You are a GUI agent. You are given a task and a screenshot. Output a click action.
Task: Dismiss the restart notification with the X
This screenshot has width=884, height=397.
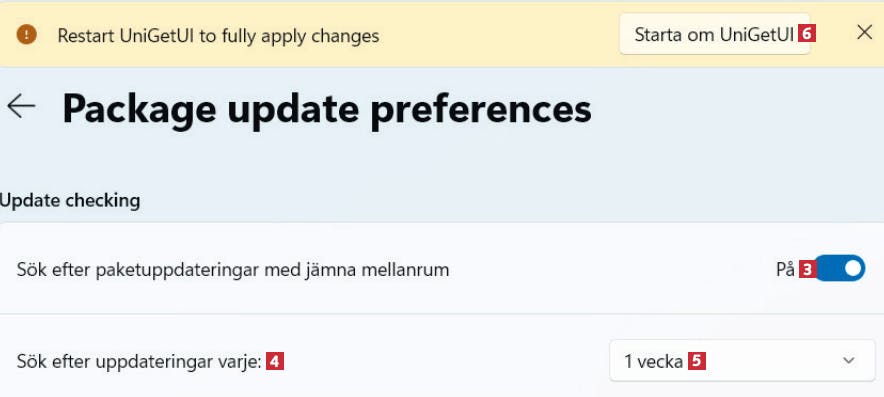(x=864, y=33)
